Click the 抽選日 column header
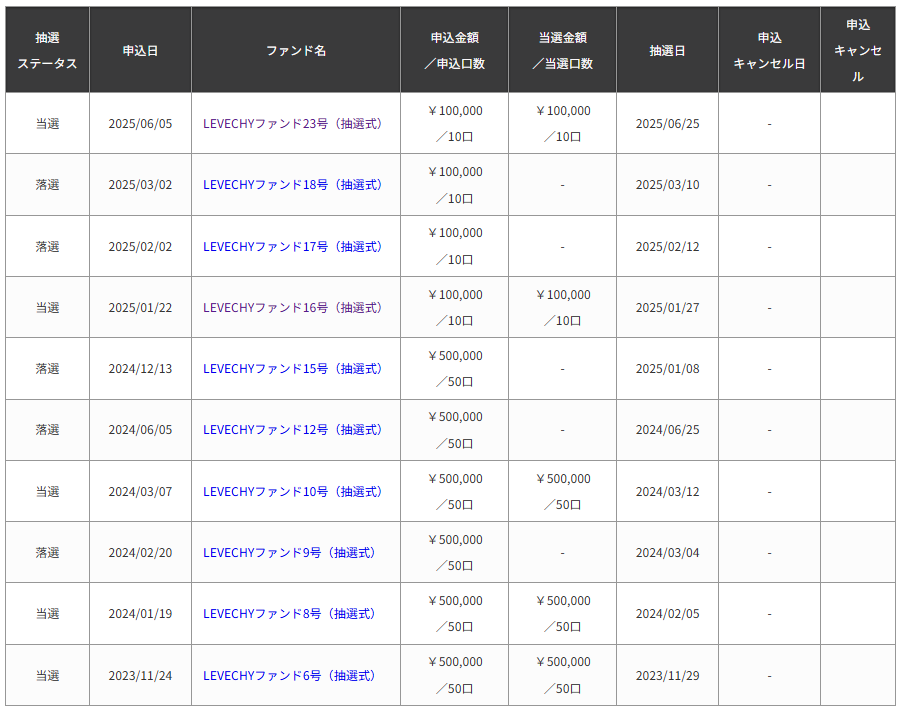The image size is (902, 707). (667, 50)
